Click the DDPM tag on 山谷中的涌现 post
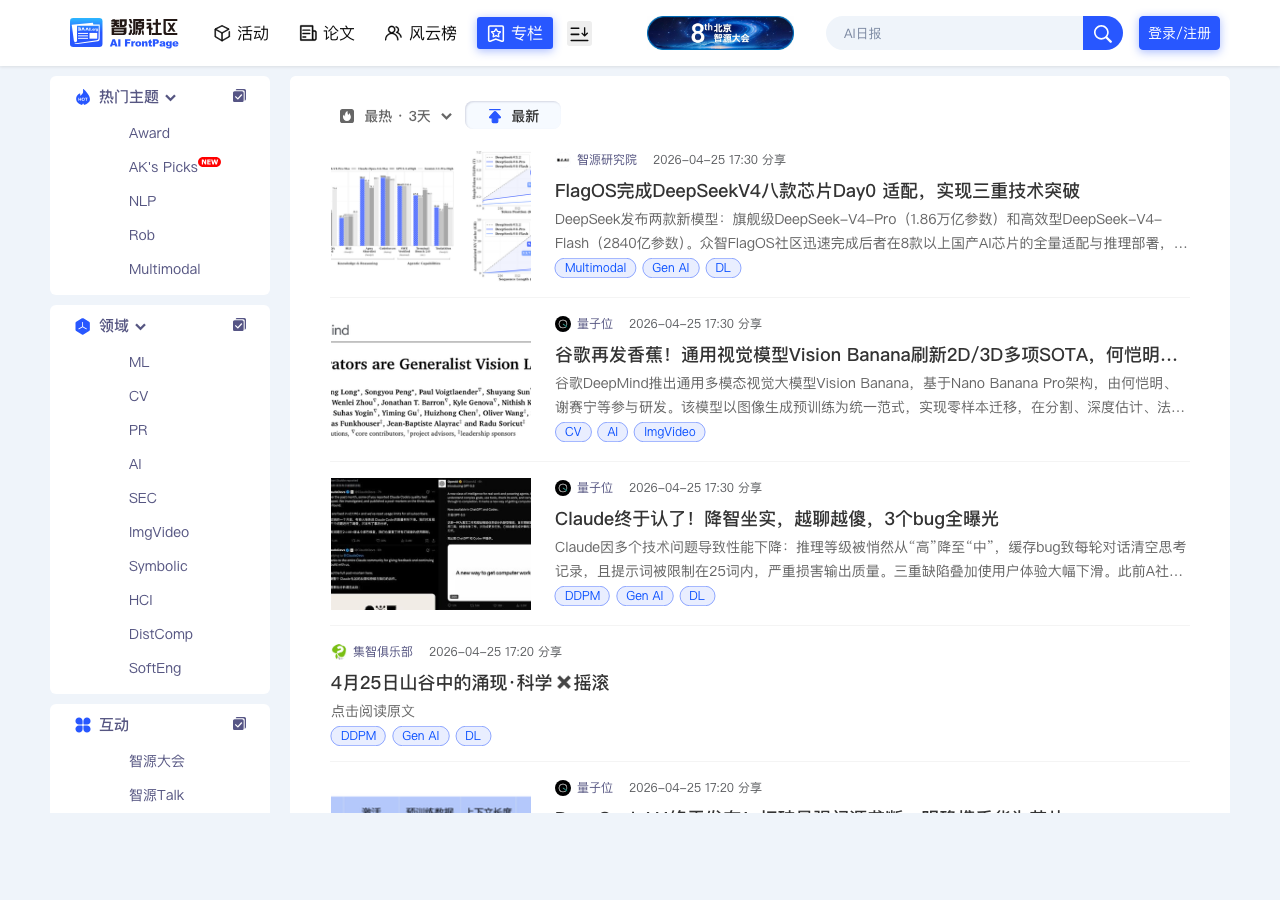The width and height of the screenshot is (1280, 900). click(358, 736)
